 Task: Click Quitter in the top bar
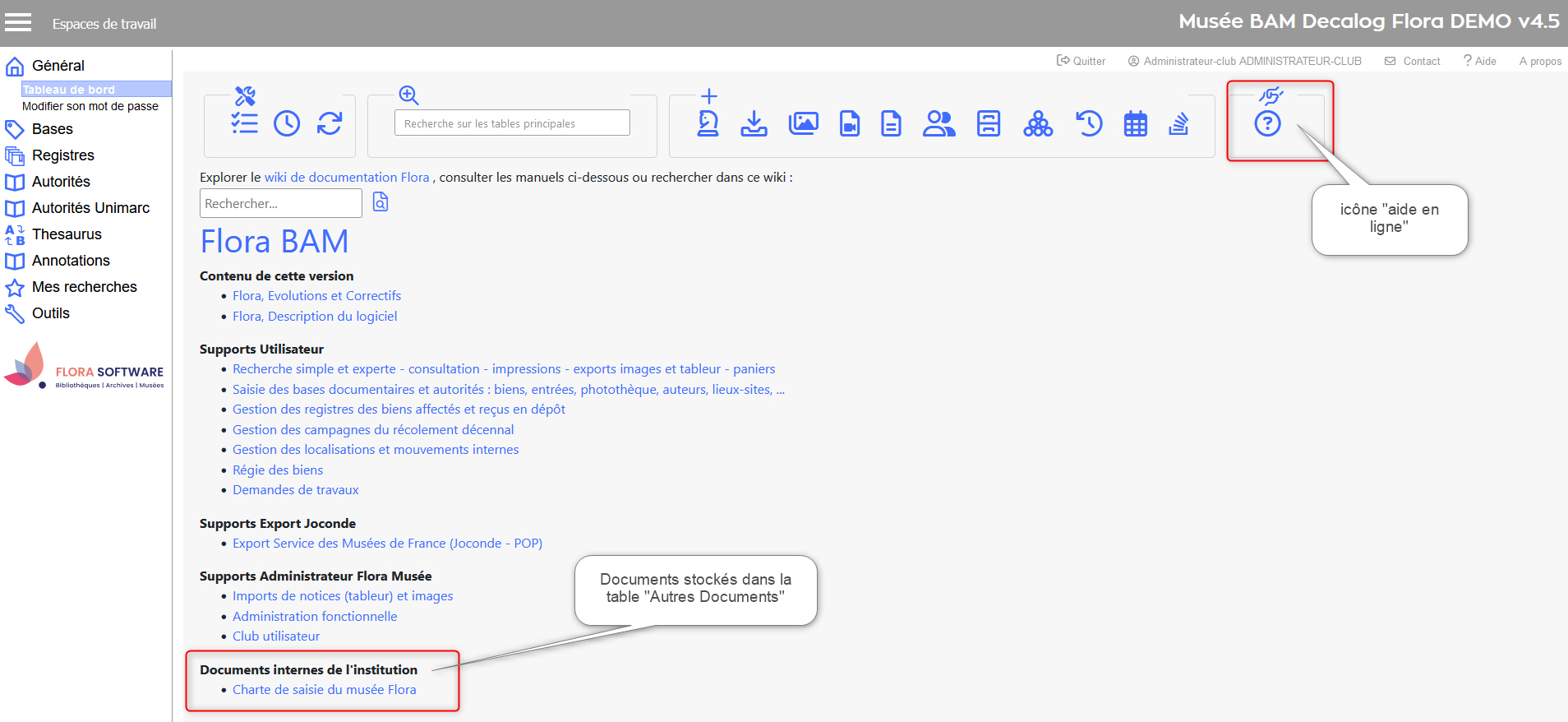(x=1081, y=61)
